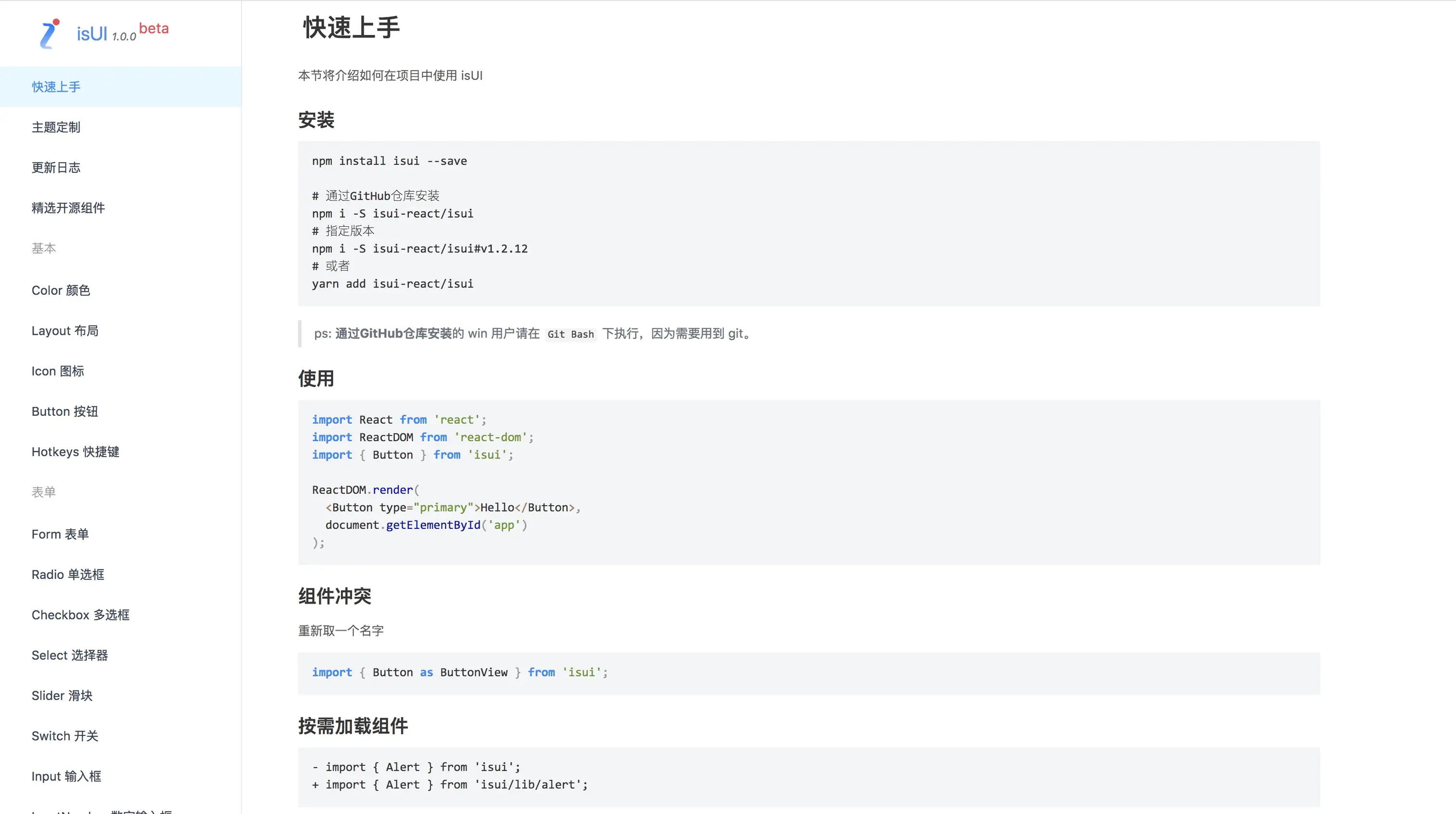This screenshot has width=1456, height=814.
Task: Click the isUI title text link
Action: (91, 34)
